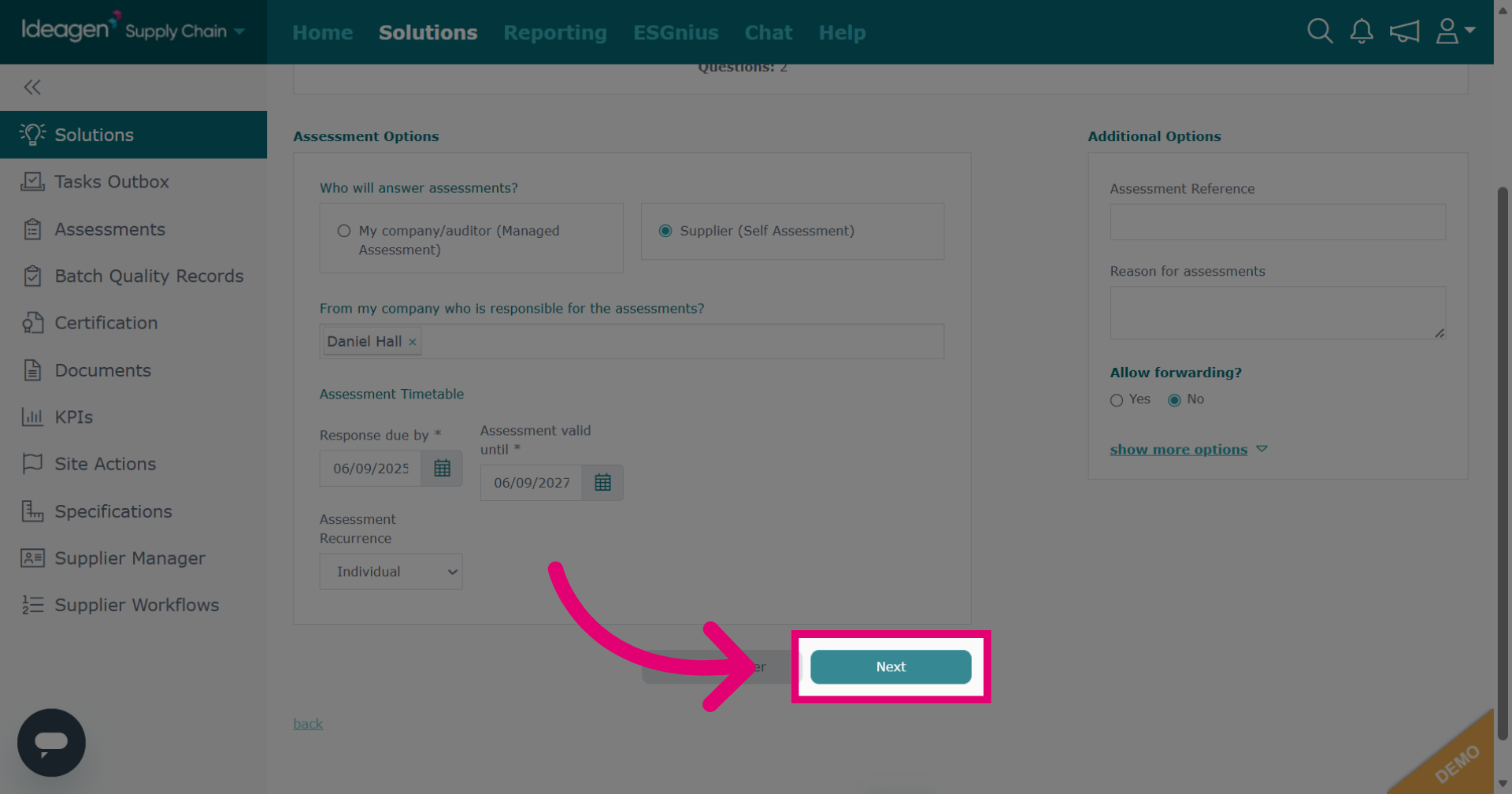The image size is (1512, 794).
Task: Open the calendar for Response due by
Action: point(443,469)
